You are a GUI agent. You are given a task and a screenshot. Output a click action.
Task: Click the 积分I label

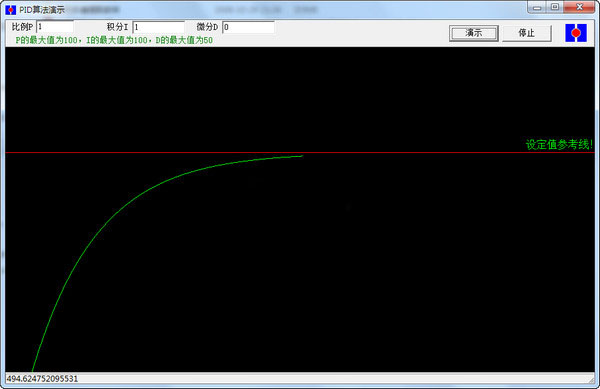(x=117, y=27)
